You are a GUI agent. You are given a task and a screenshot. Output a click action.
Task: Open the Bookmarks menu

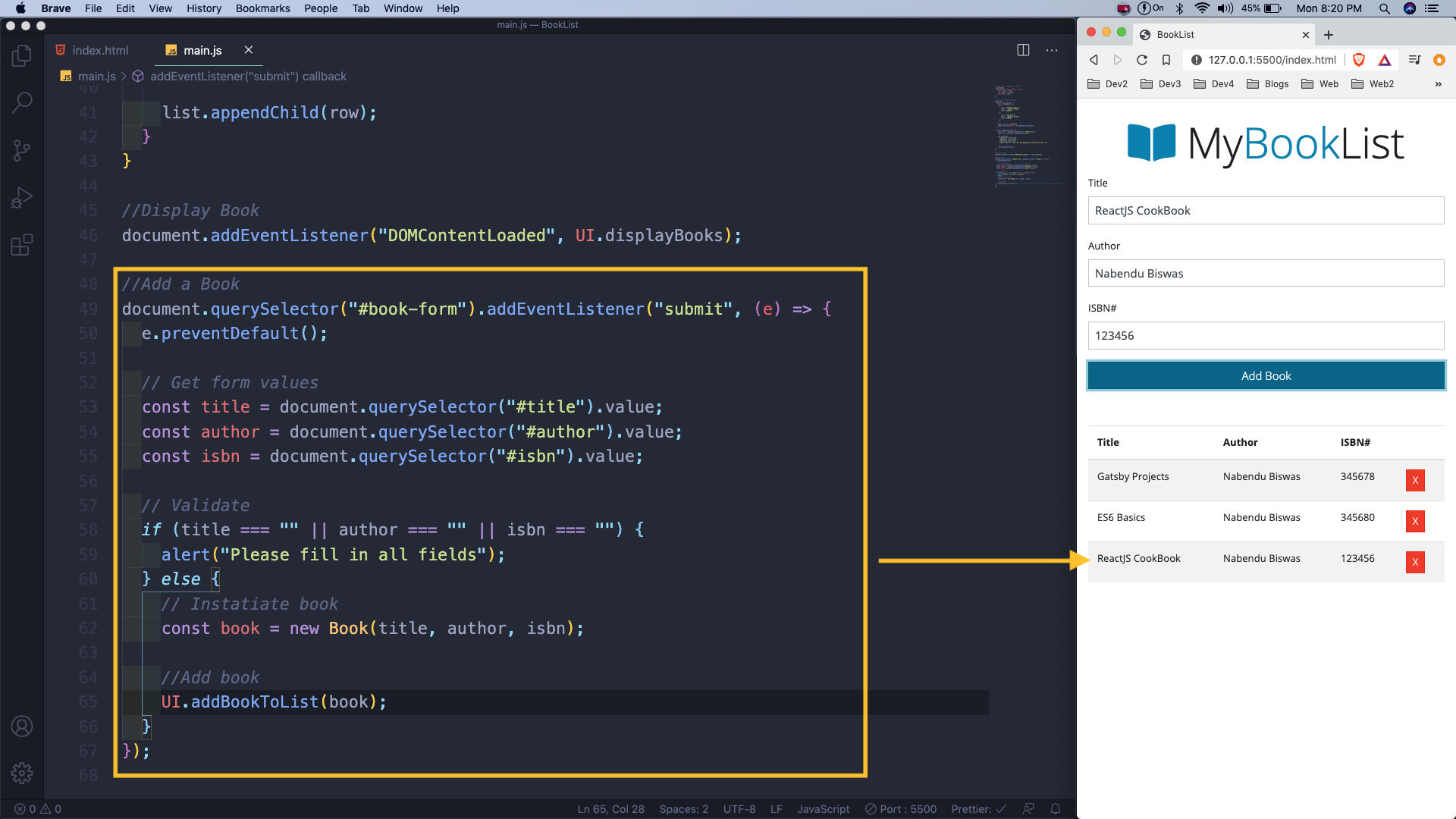262,8
